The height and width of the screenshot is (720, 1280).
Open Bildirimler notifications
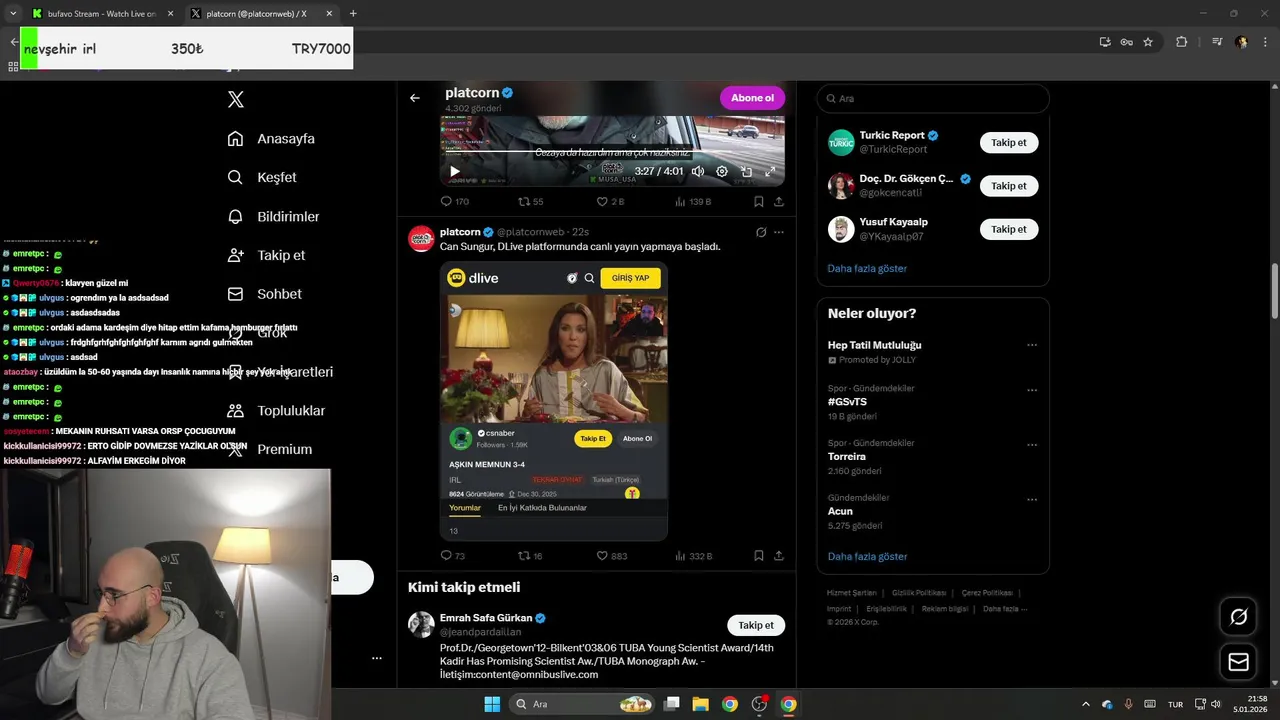point(273,216)
